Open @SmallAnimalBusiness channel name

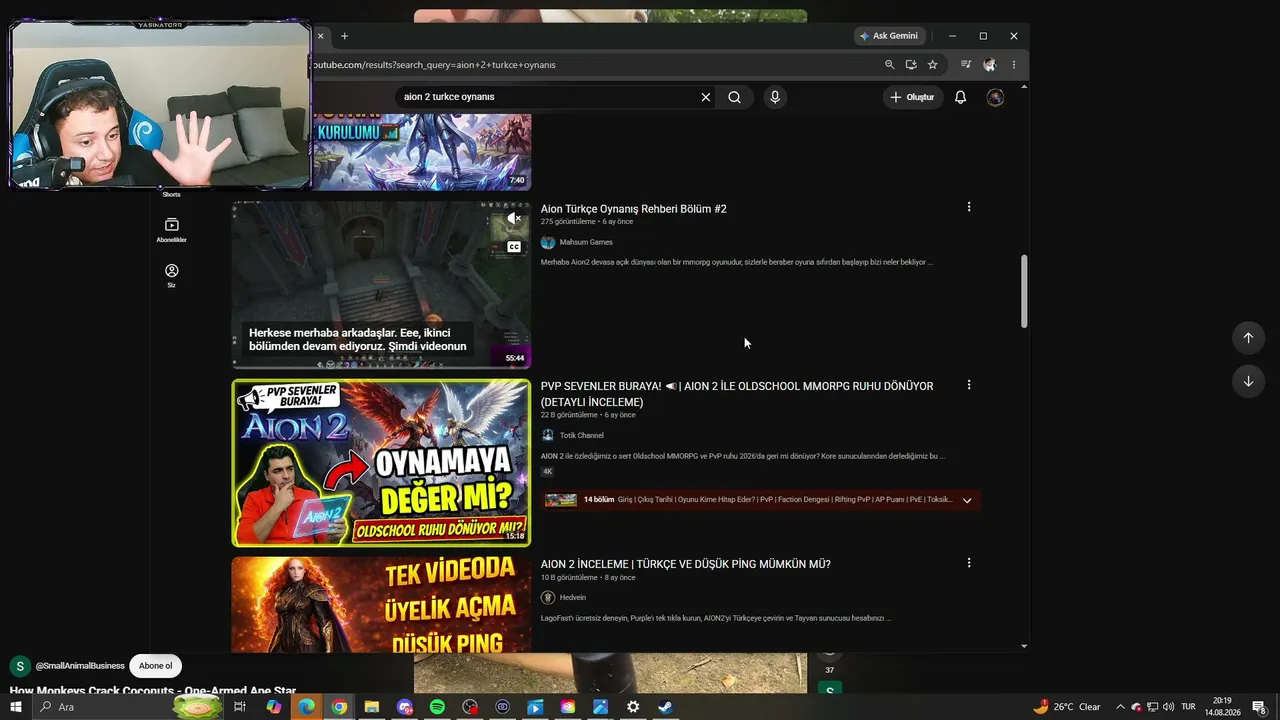[x=80, y=666]
